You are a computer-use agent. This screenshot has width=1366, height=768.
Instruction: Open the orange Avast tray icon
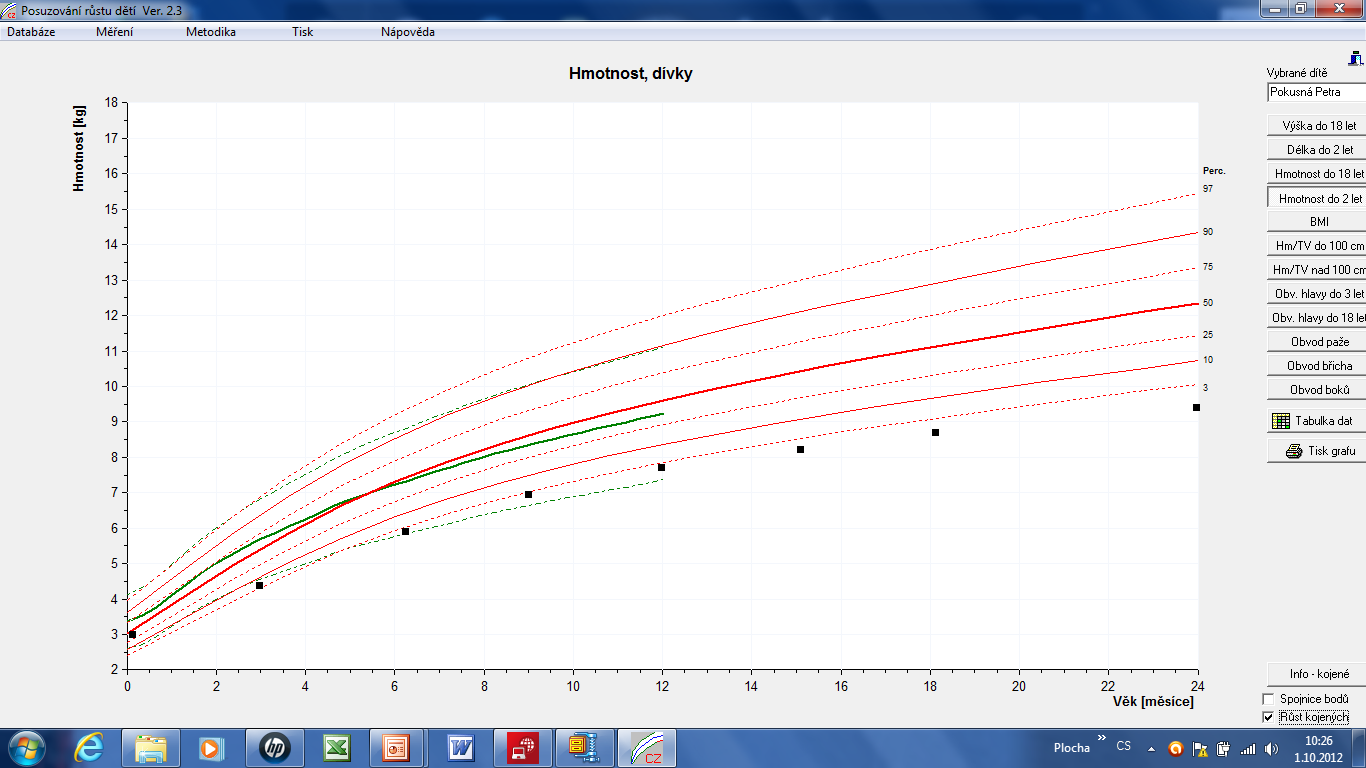point(1175,748)
